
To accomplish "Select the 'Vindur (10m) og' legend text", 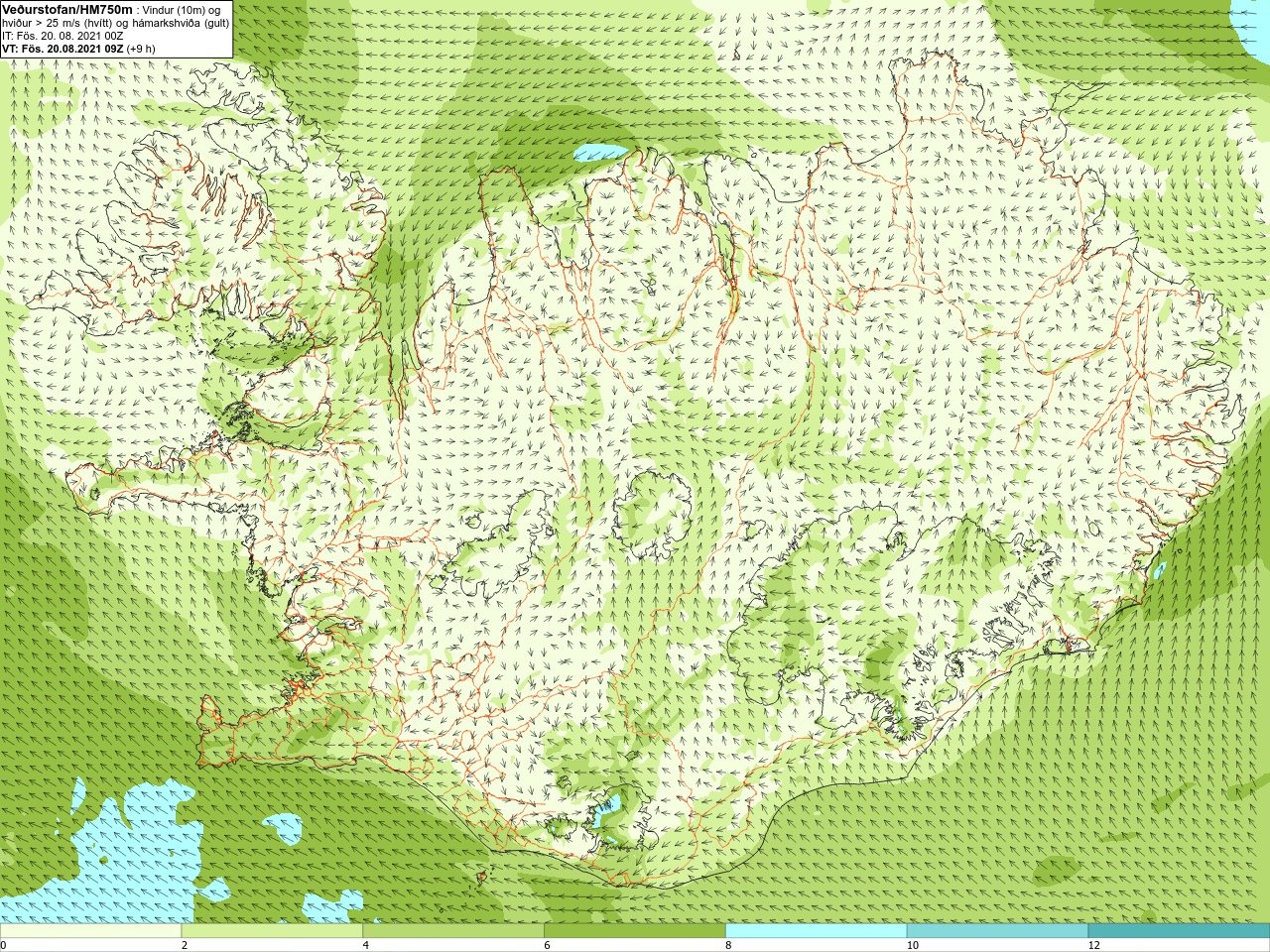I will [x=182, y=10].
